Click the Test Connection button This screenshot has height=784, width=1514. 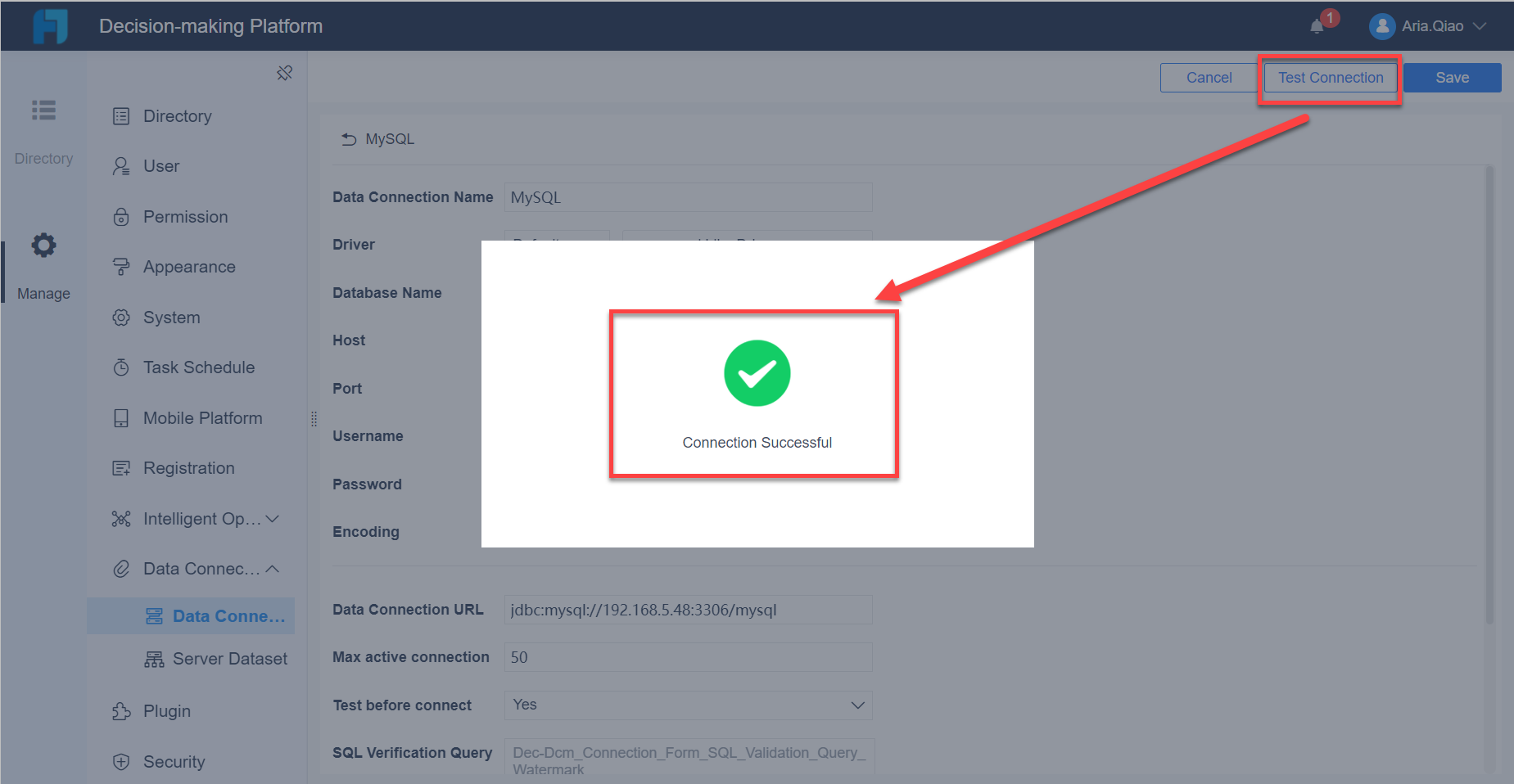(x=1331, y=78)
